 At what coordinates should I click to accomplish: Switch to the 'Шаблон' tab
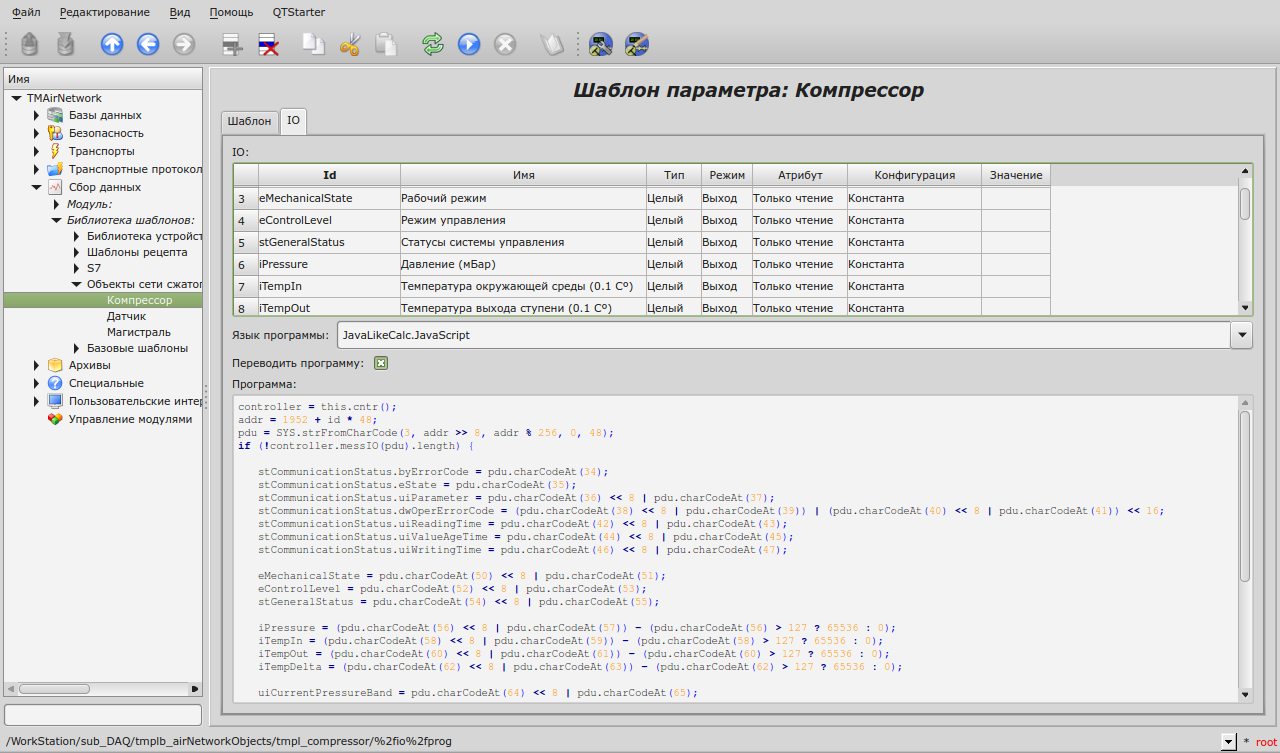tap(249, 121)
